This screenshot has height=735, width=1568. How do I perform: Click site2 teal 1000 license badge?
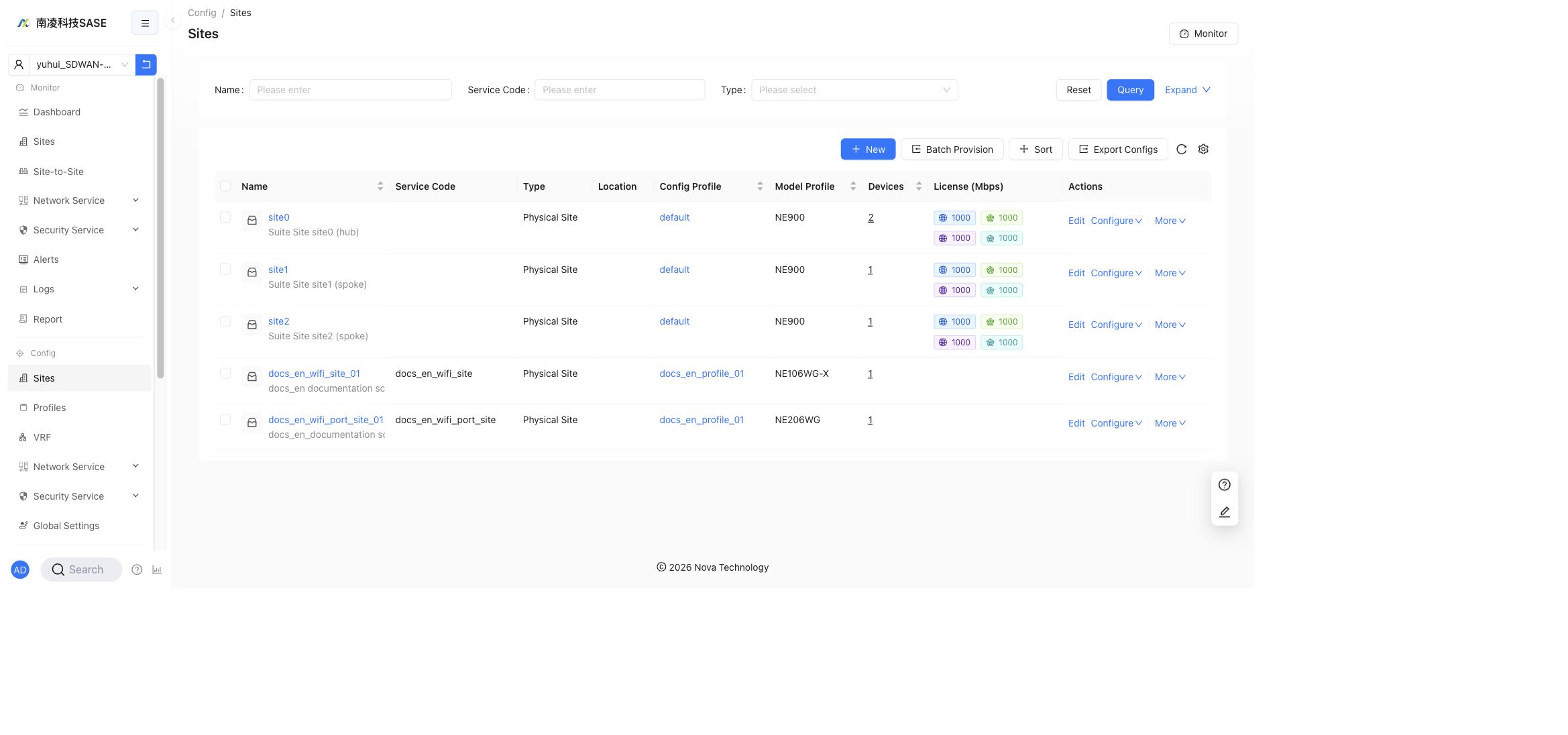point(1001,343)
